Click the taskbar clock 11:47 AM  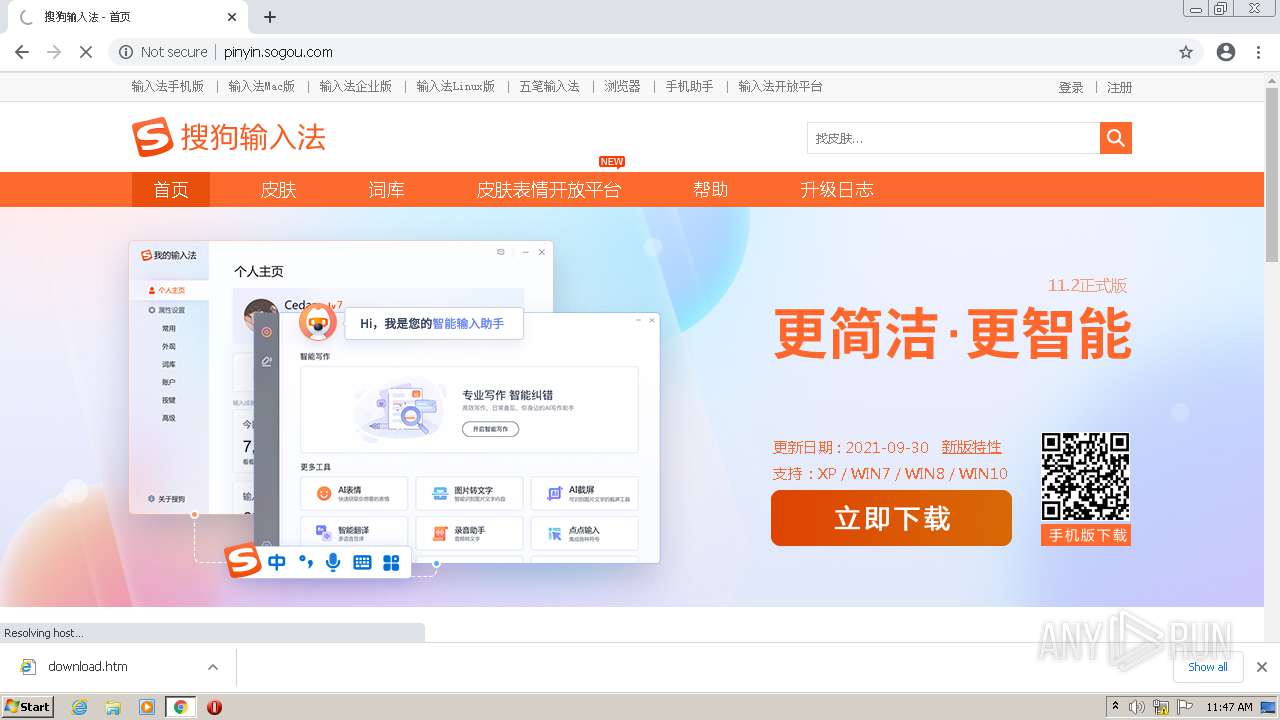point(1229,707)
